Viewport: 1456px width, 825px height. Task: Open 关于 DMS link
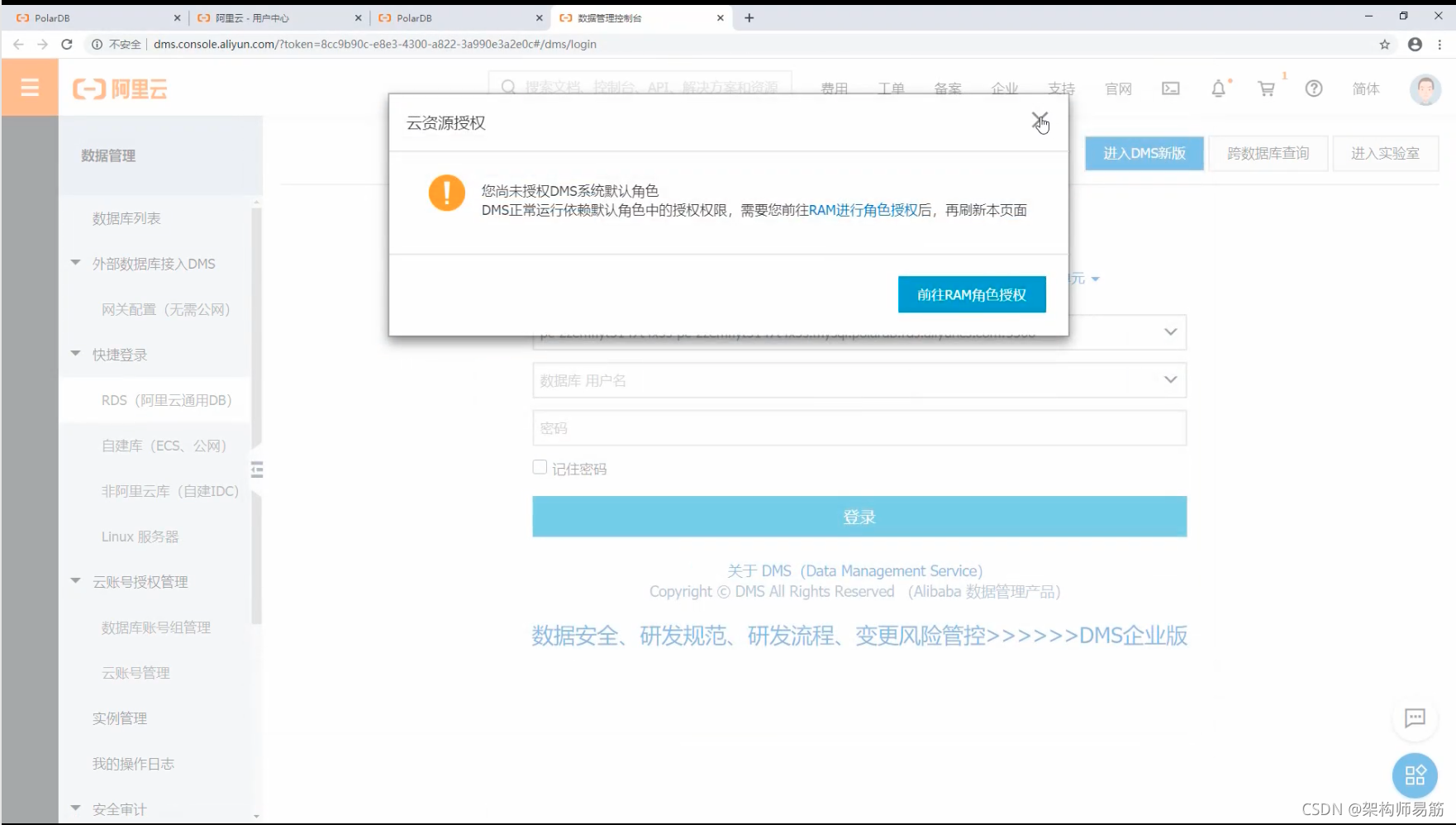854,570
